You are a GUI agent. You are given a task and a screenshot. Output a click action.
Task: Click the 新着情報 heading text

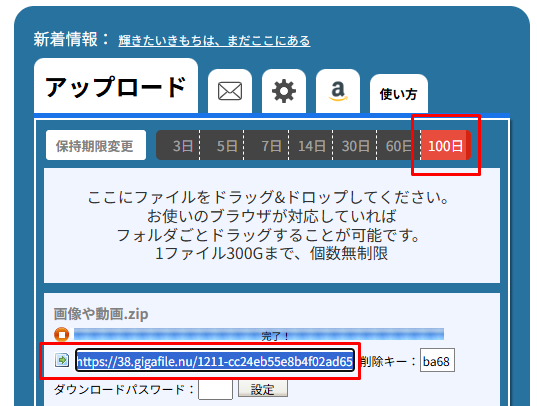pyautogui.click(x=71, y=39)
